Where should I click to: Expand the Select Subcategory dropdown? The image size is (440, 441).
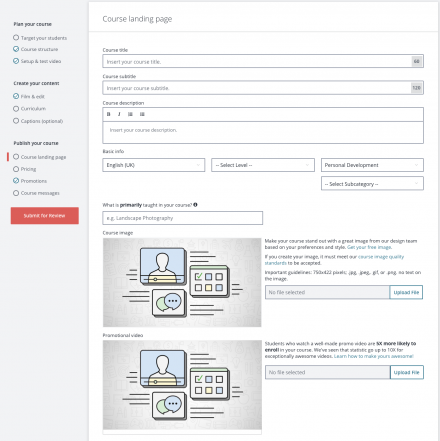[x=372, y=184]
